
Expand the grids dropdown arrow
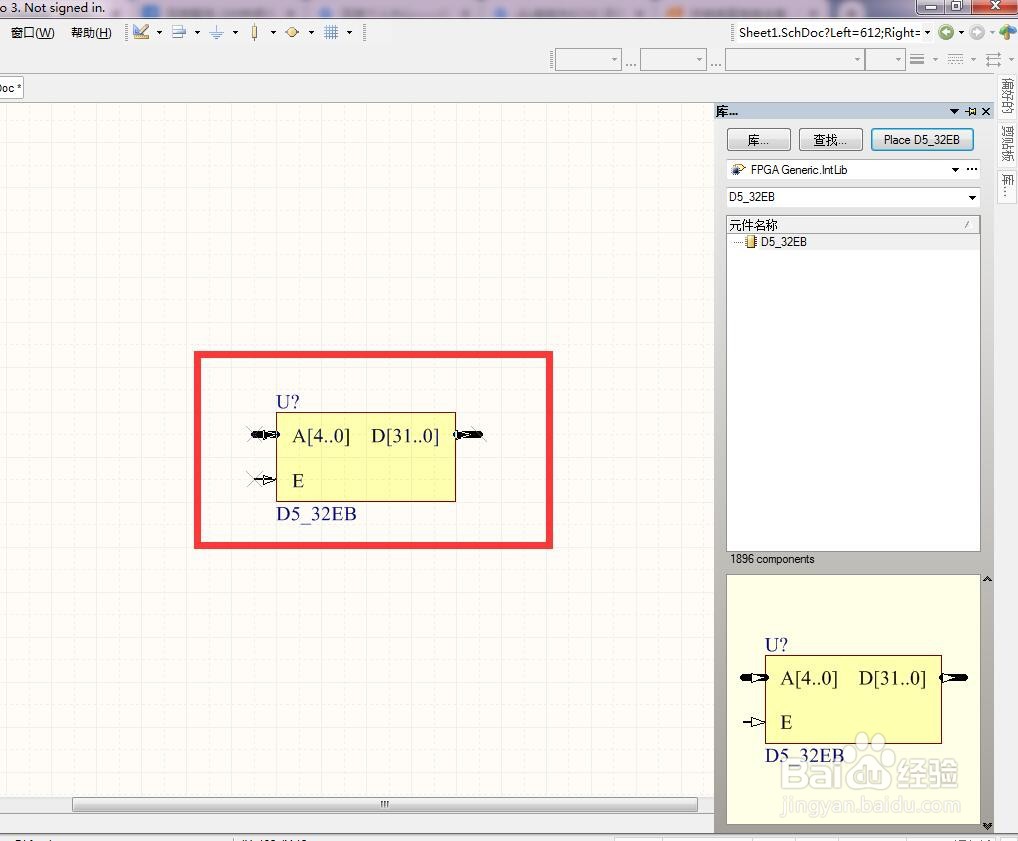pyautogui.click(x=349, y=32)
